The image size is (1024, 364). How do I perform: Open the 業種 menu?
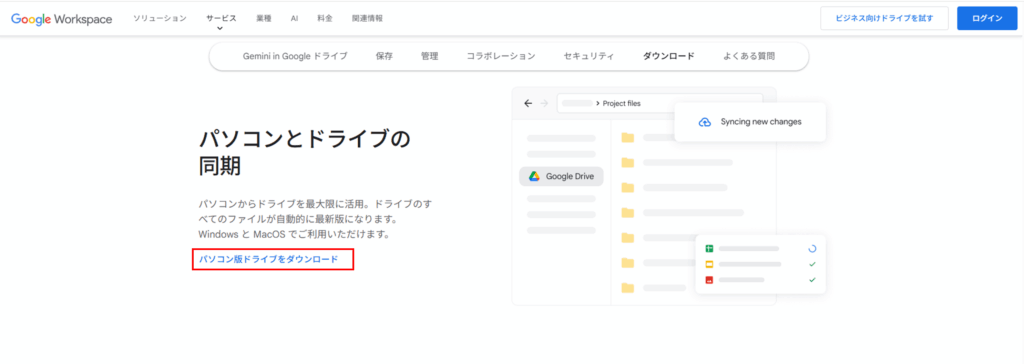[264, 18]
